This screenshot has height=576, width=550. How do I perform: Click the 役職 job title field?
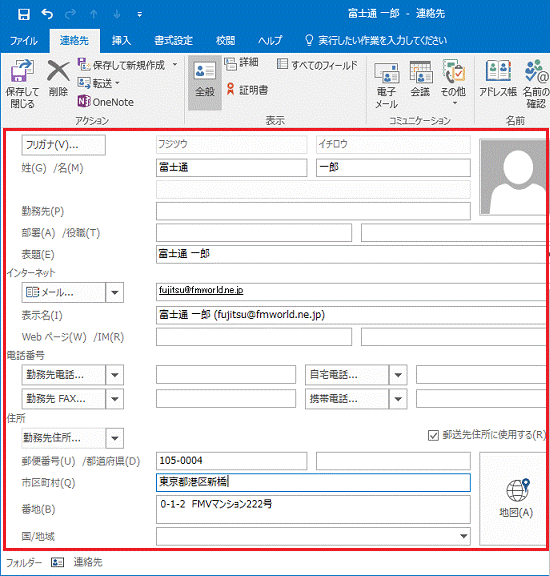tap(454, 233)
